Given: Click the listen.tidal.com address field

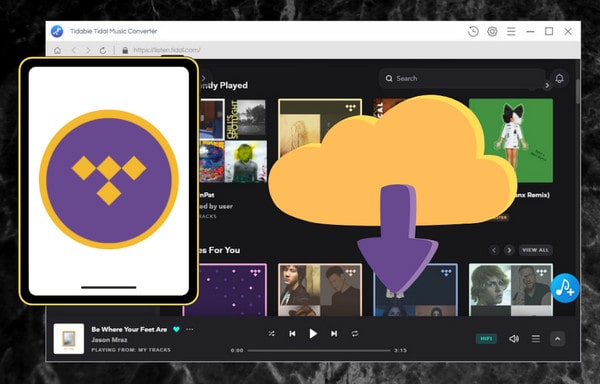Looking at the screenshot, I should click(x=167, y=50).
